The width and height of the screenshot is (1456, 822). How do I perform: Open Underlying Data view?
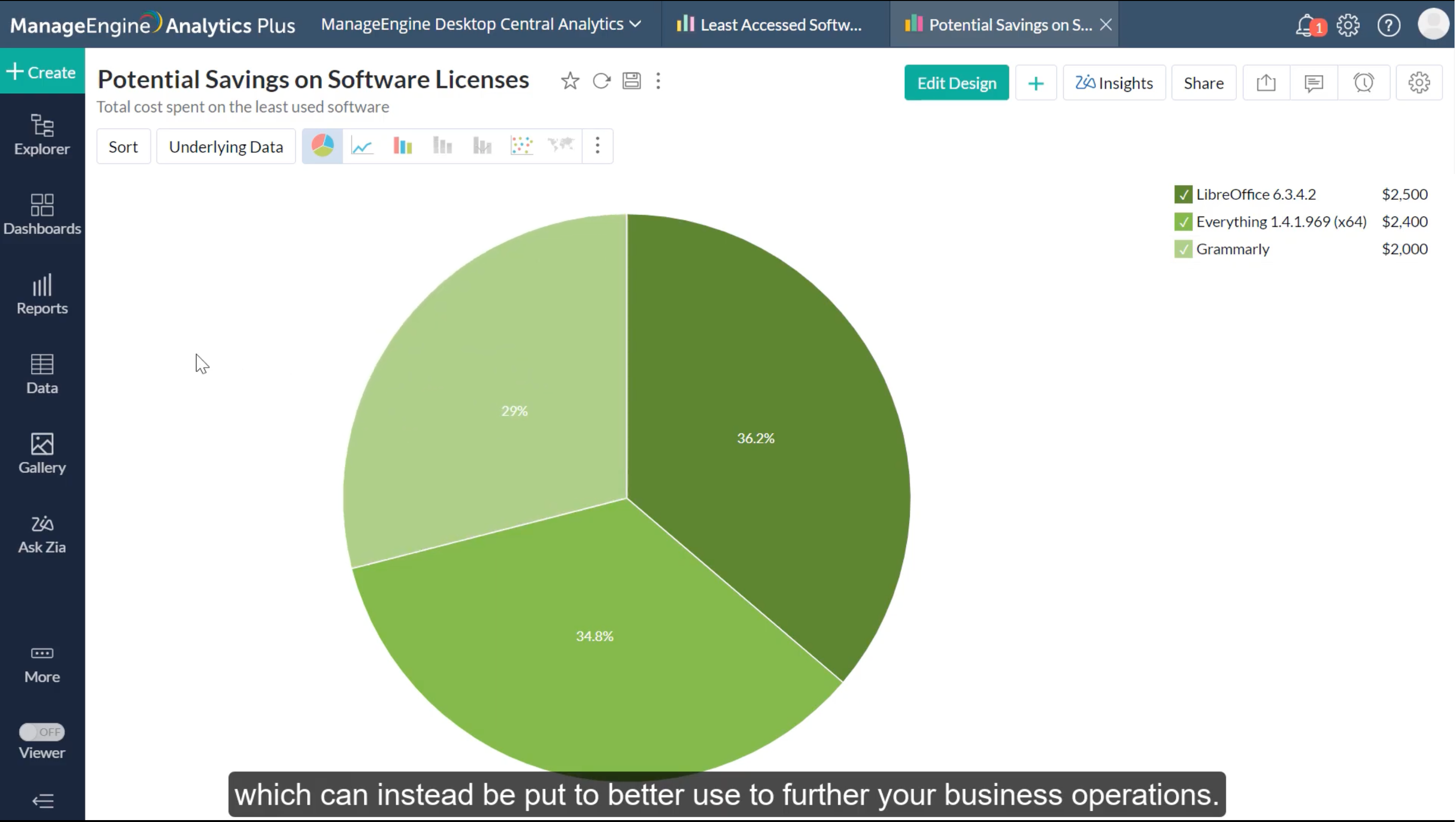tap(225, 147)
